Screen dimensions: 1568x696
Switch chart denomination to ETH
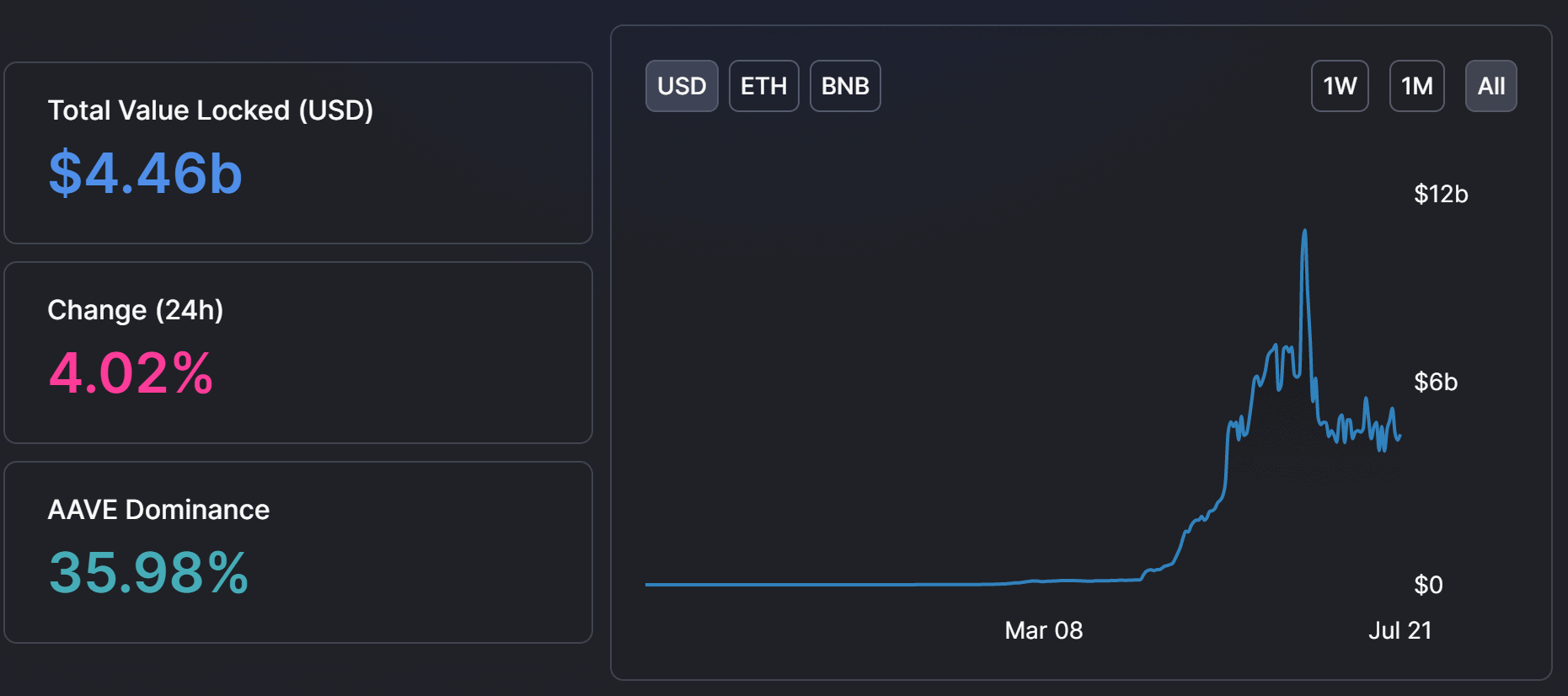pyautogui.click(x=763, y=86)
